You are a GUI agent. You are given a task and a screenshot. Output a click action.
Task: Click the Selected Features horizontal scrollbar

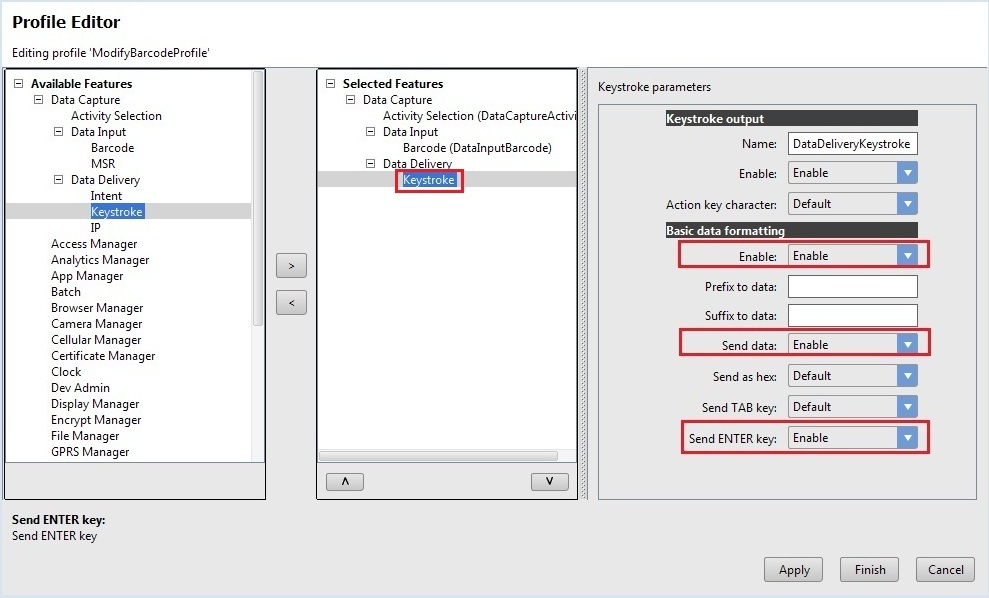[x=438, y=455]
